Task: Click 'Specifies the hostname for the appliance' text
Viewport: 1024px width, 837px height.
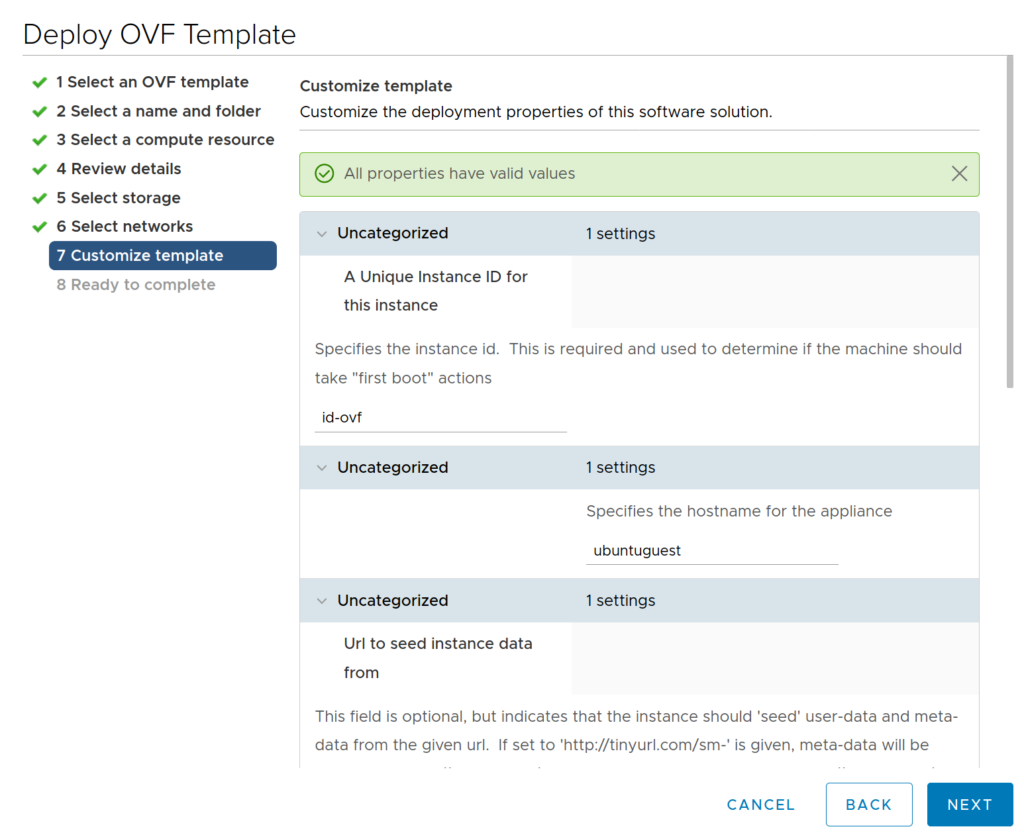Action: click(x=739, y=511)
